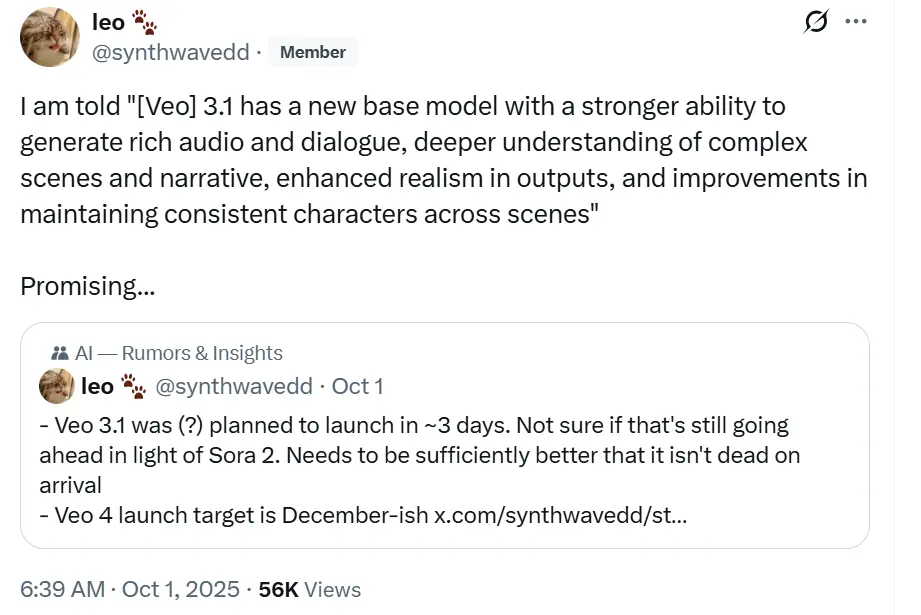Select the word Promising in the post
Viewport: 921px width, 615px height.
click(76, 286)
